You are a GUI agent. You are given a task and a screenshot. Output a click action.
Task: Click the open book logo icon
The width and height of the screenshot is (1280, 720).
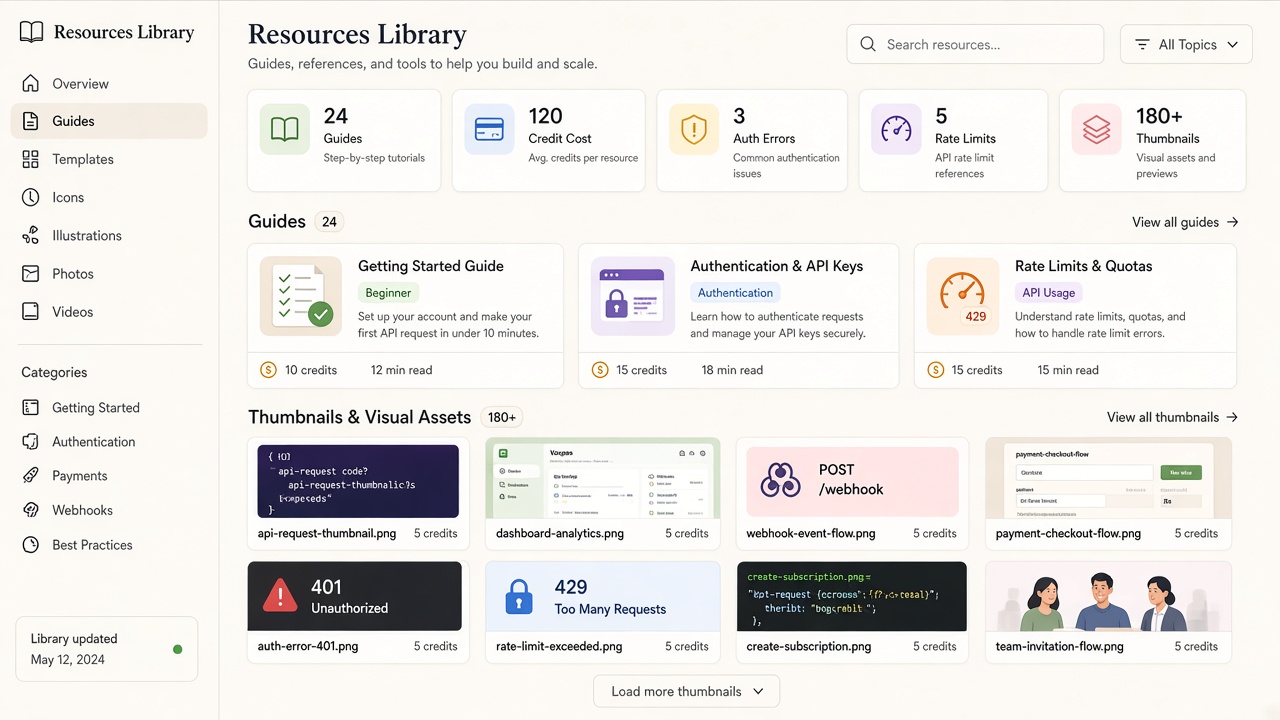click(x=32, y=32)
